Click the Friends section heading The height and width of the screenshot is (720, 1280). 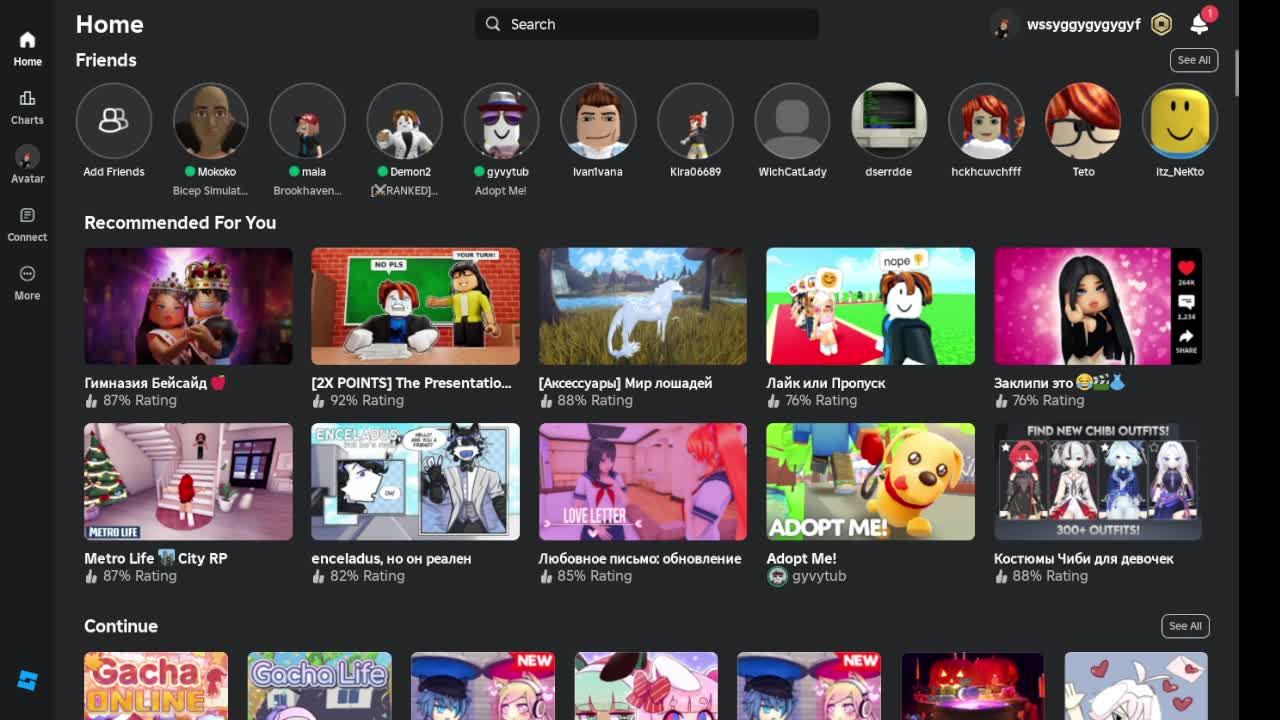[x=106, y=60]
